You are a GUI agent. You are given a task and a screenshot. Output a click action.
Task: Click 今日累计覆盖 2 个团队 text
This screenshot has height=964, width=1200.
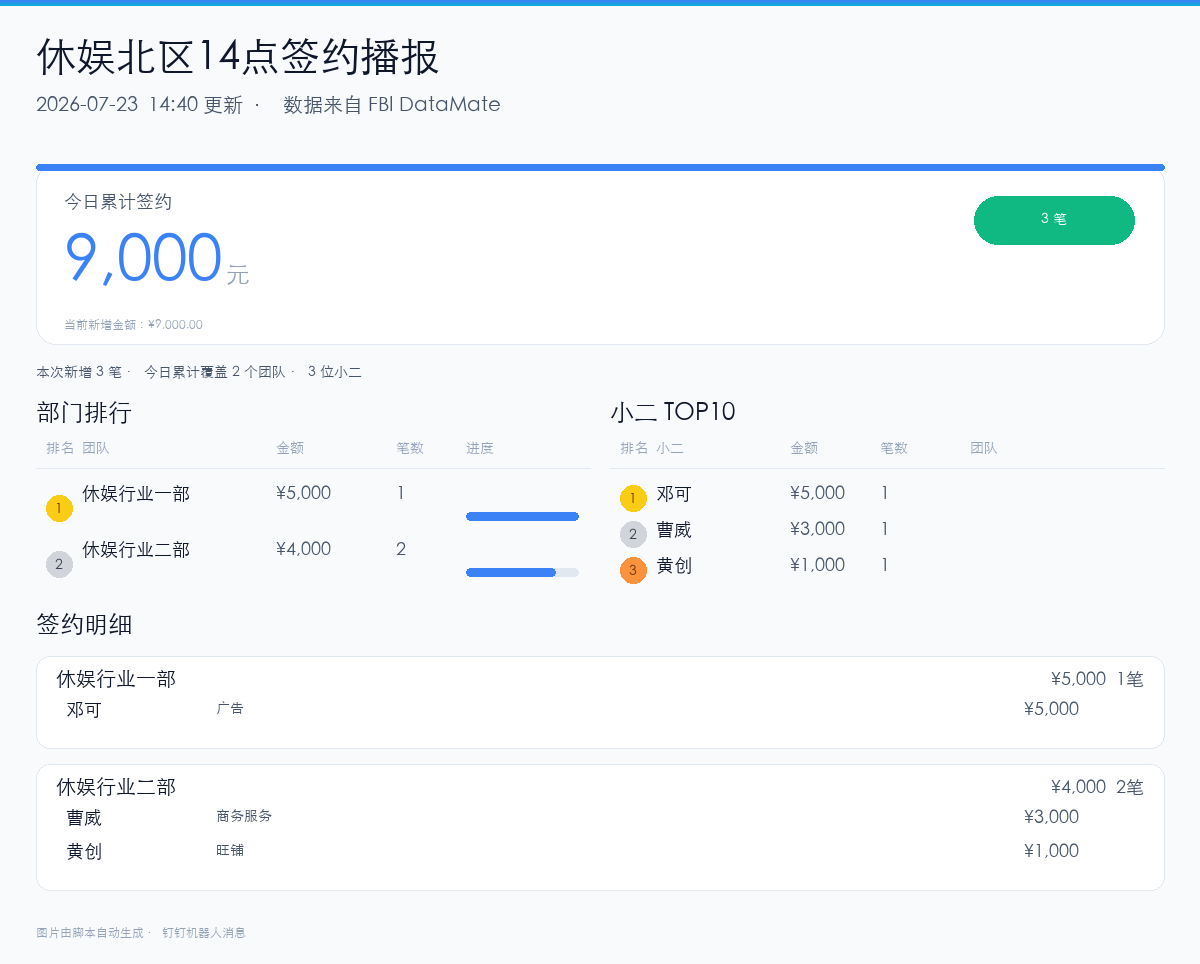(x=214, y=372)
